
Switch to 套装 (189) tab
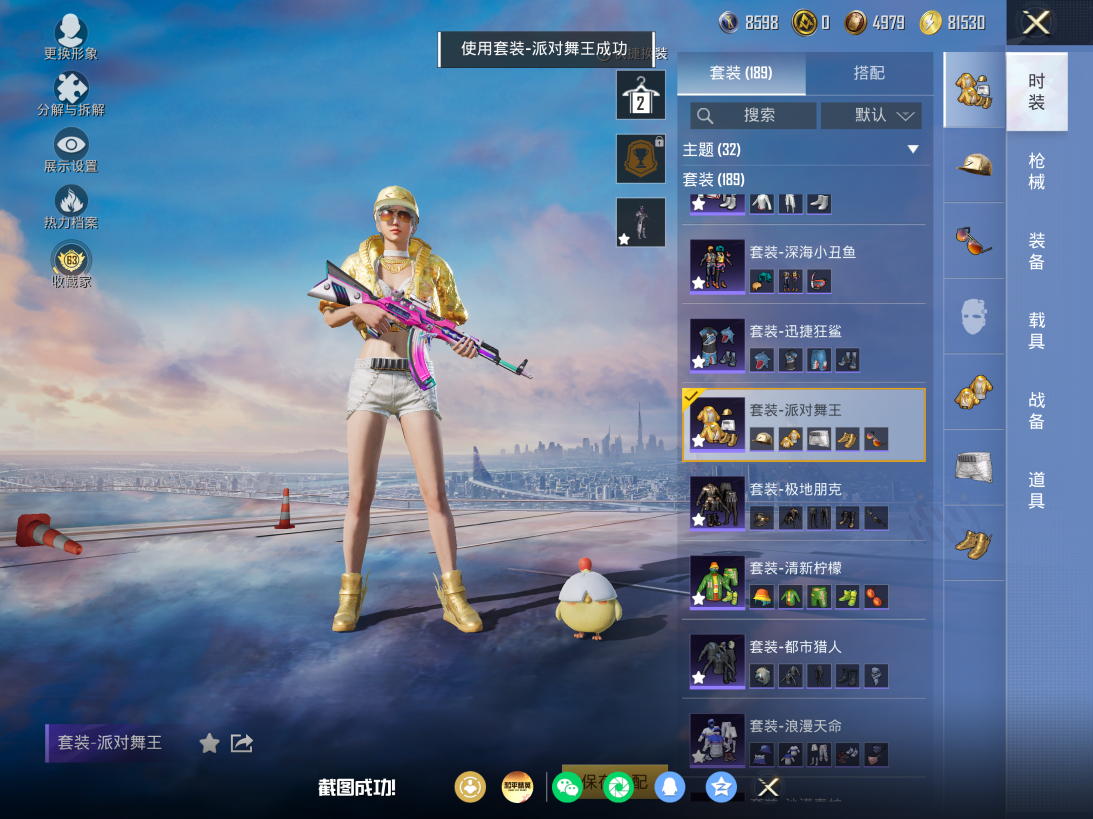741,73
